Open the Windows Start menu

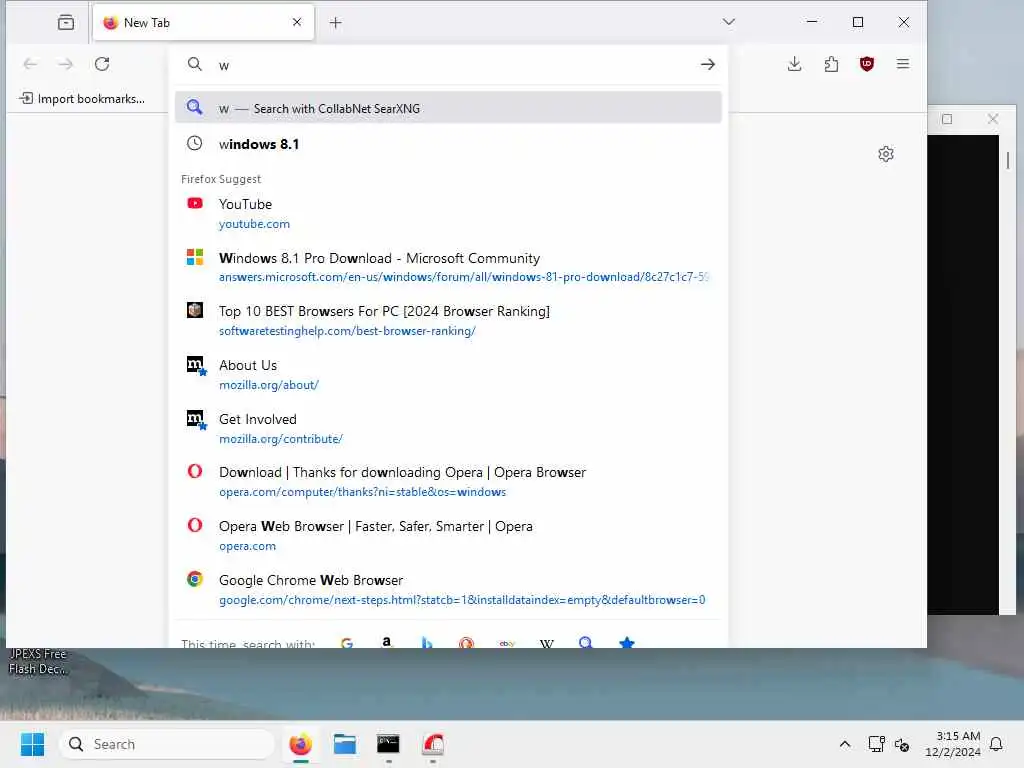point(32,744)
